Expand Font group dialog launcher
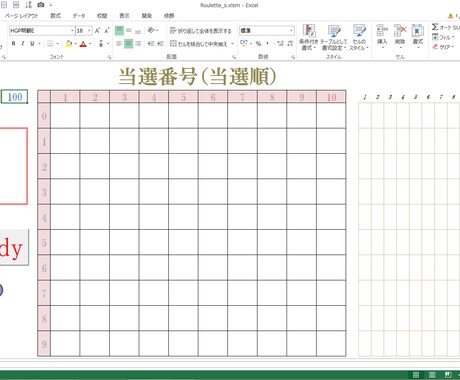Viewport: 460px width, 380px height. (x=109, y=57)
